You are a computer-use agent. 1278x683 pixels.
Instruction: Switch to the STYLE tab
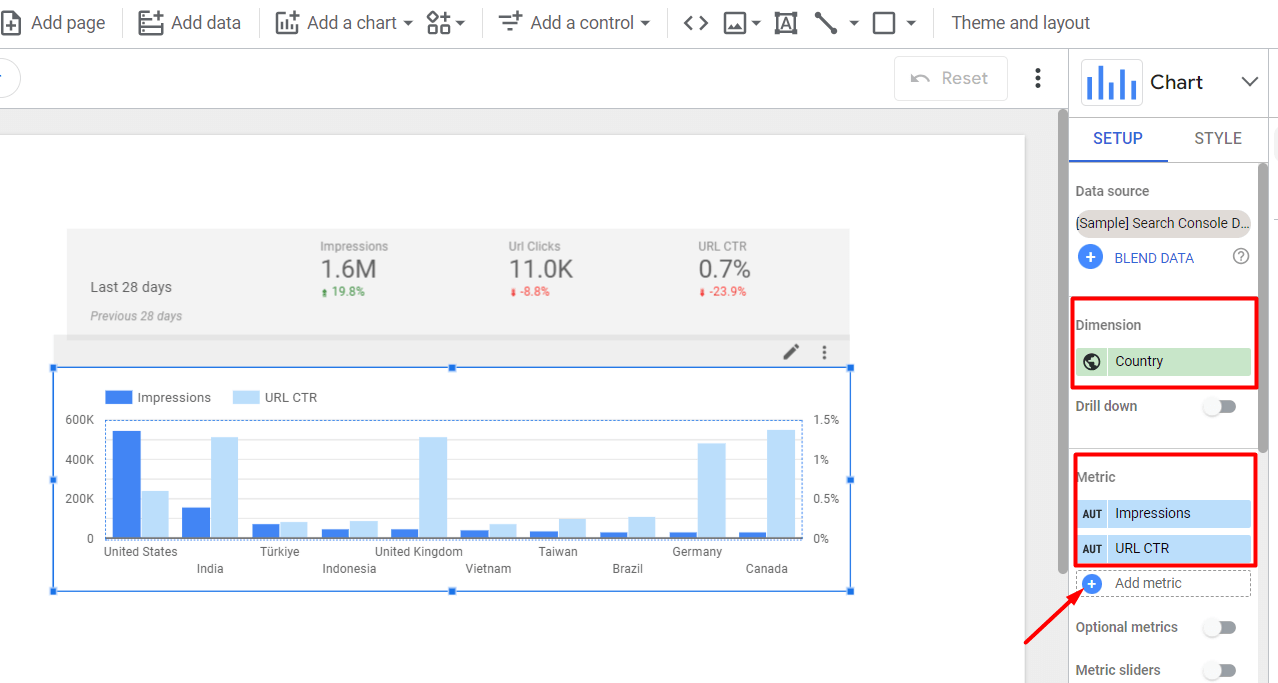coord(1217,139)
